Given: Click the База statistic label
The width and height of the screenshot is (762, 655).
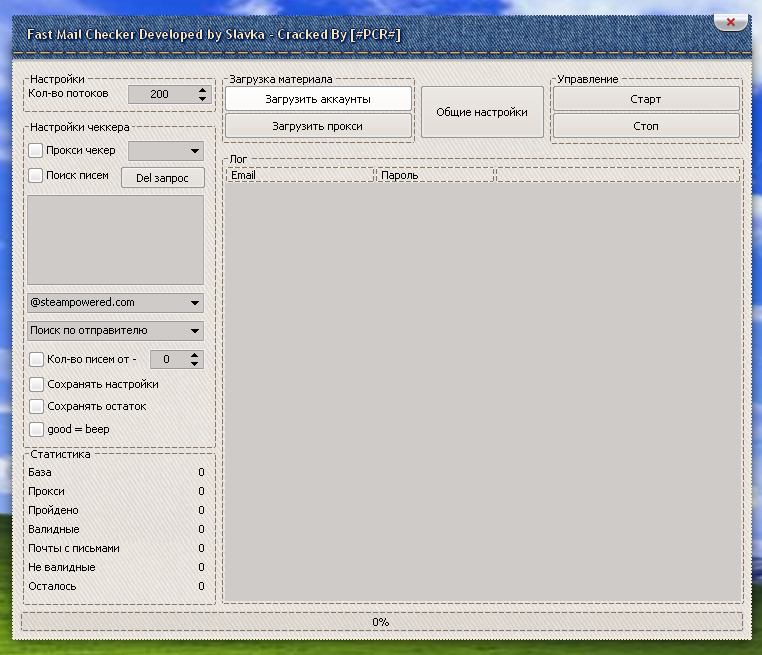Looking at the screenshot, I should [40, 472].
